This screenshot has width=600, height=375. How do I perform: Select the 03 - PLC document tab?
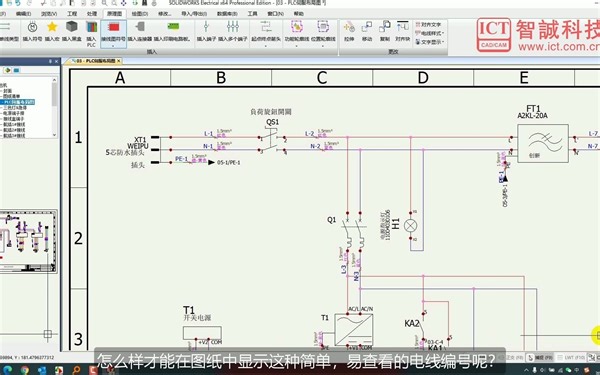point(96,61)
